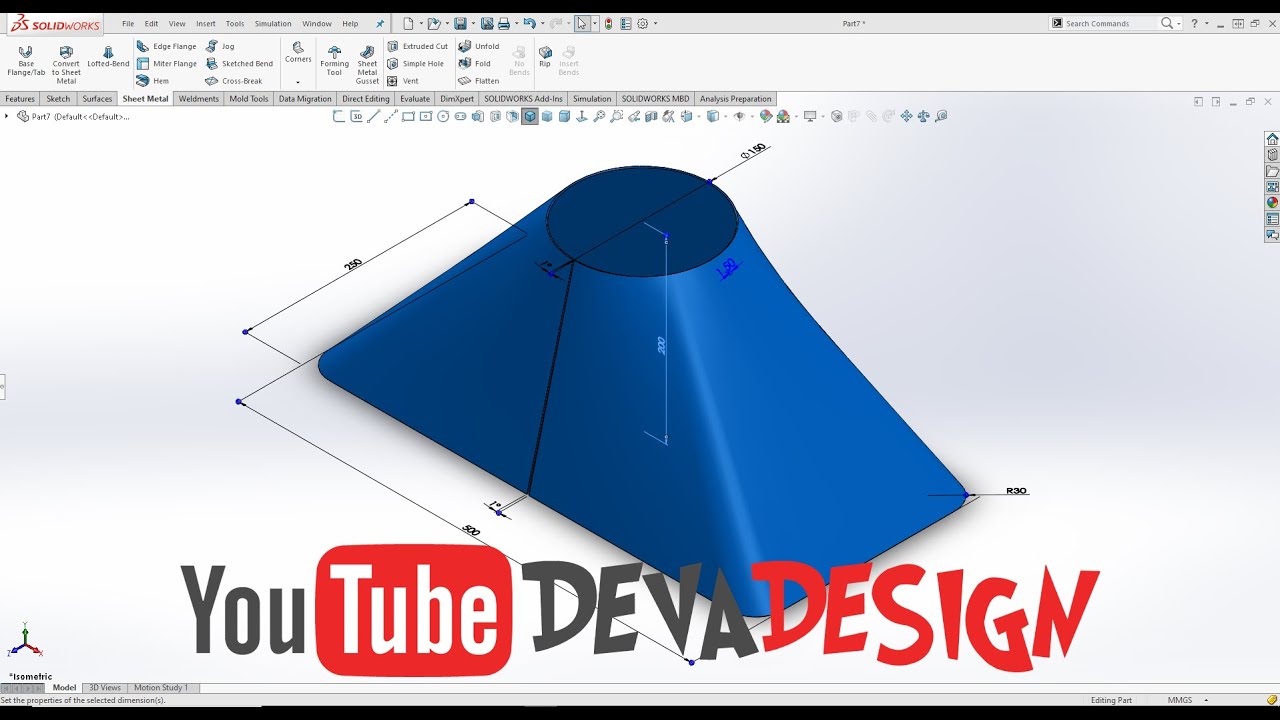The width and height of the screenshot is (1280, 720).
Task: Switch to the Evaluate tab
Action: pos(415,99)
